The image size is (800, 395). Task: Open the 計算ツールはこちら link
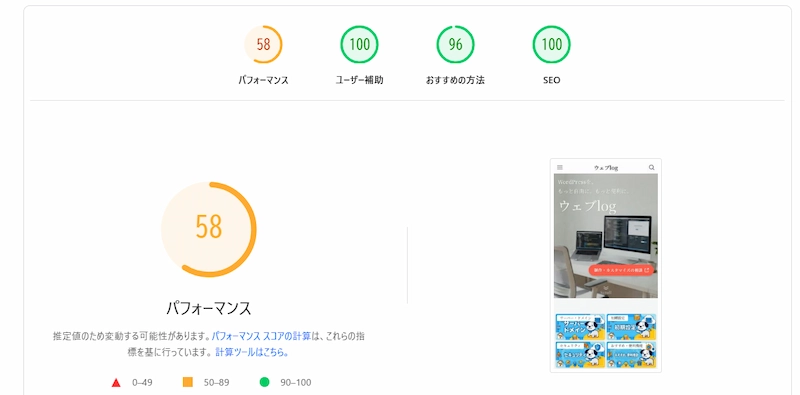coord(252,352)
